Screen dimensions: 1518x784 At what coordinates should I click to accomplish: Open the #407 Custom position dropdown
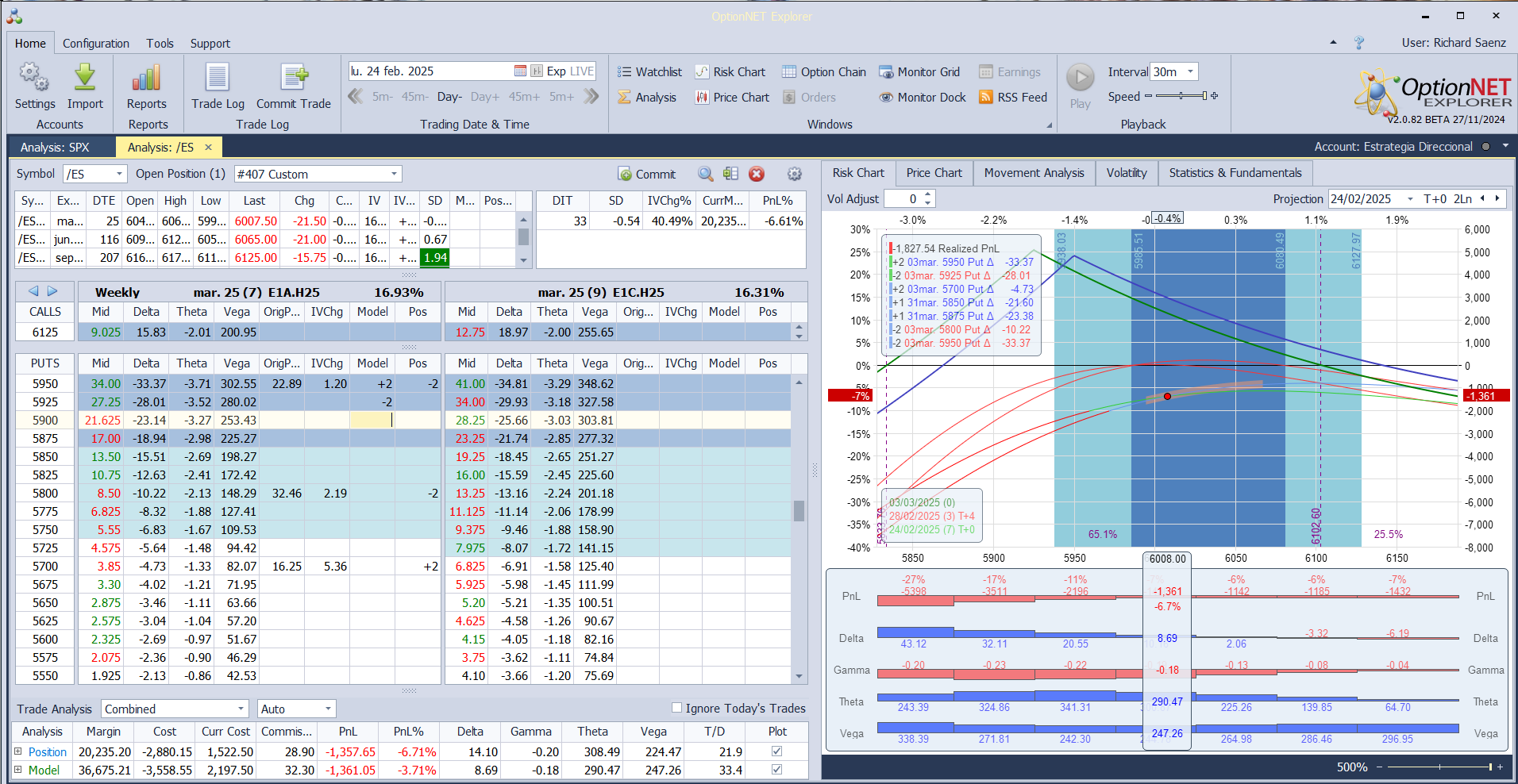pyautogui.click(x=394, y=174)
